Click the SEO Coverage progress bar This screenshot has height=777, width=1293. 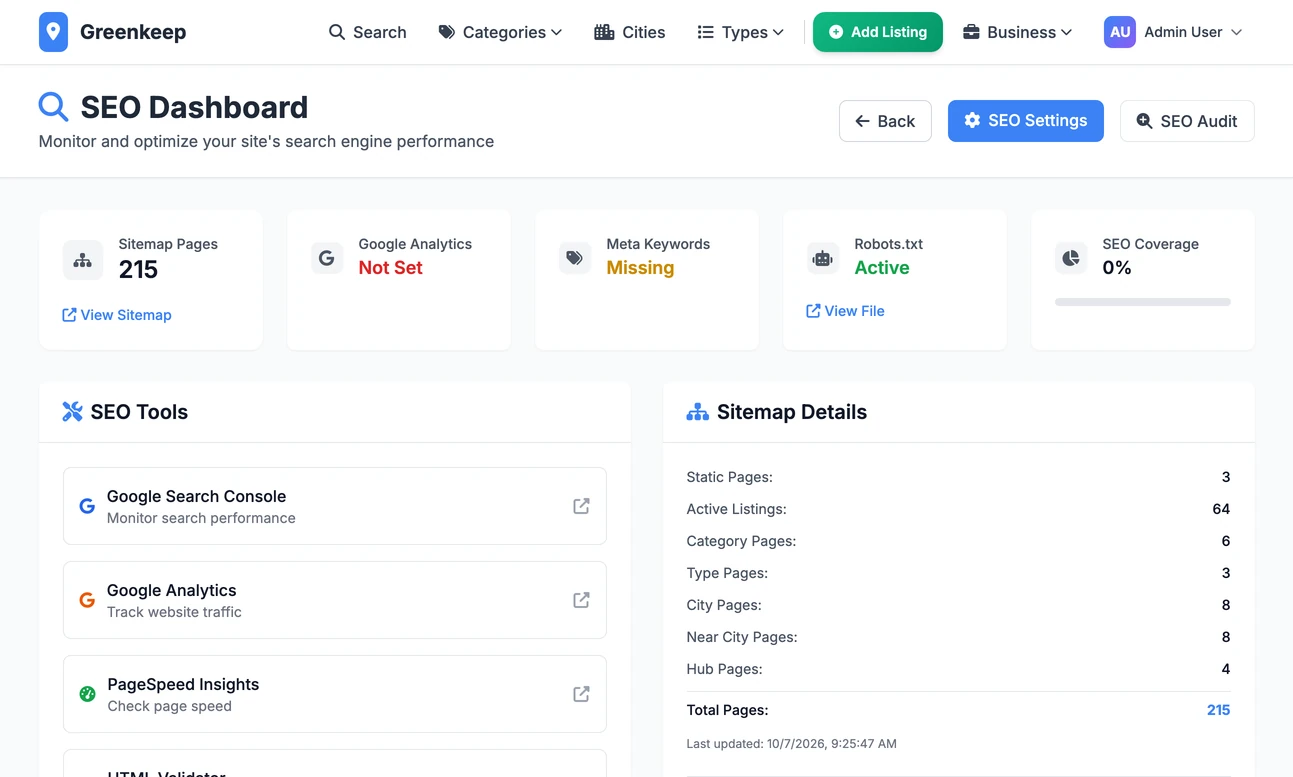click(x=1143, y=302)
